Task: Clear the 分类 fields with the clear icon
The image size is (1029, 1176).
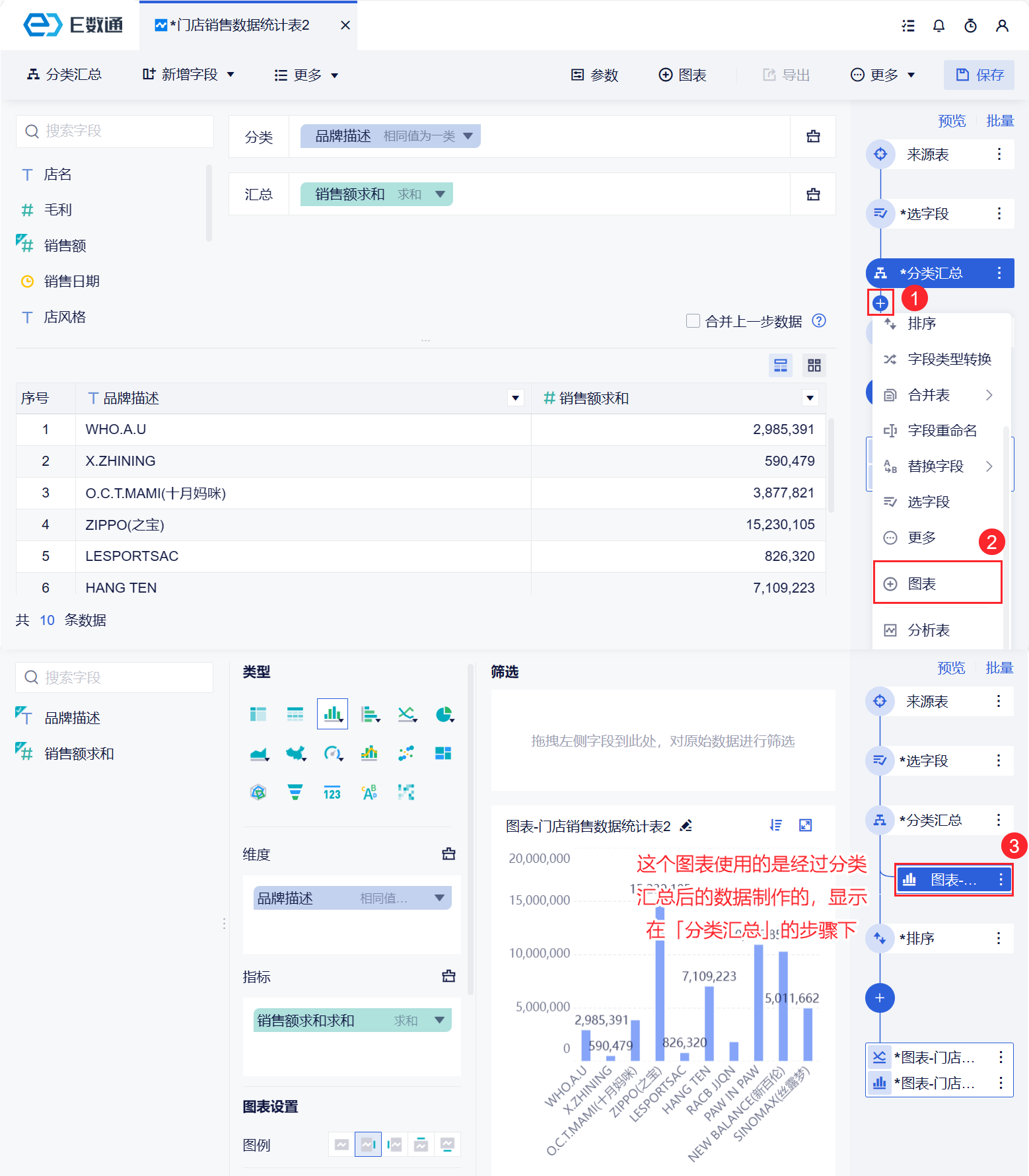Action: [814, 136]
